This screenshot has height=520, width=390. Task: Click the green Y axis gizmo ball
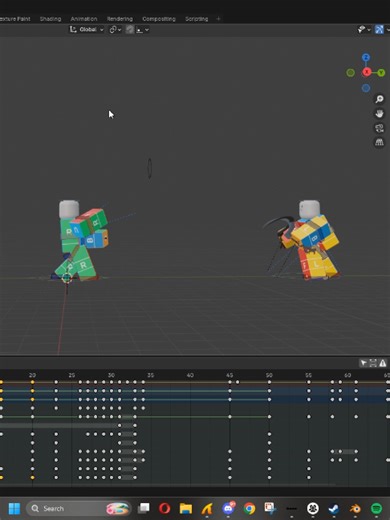click(x=381, y=73)
